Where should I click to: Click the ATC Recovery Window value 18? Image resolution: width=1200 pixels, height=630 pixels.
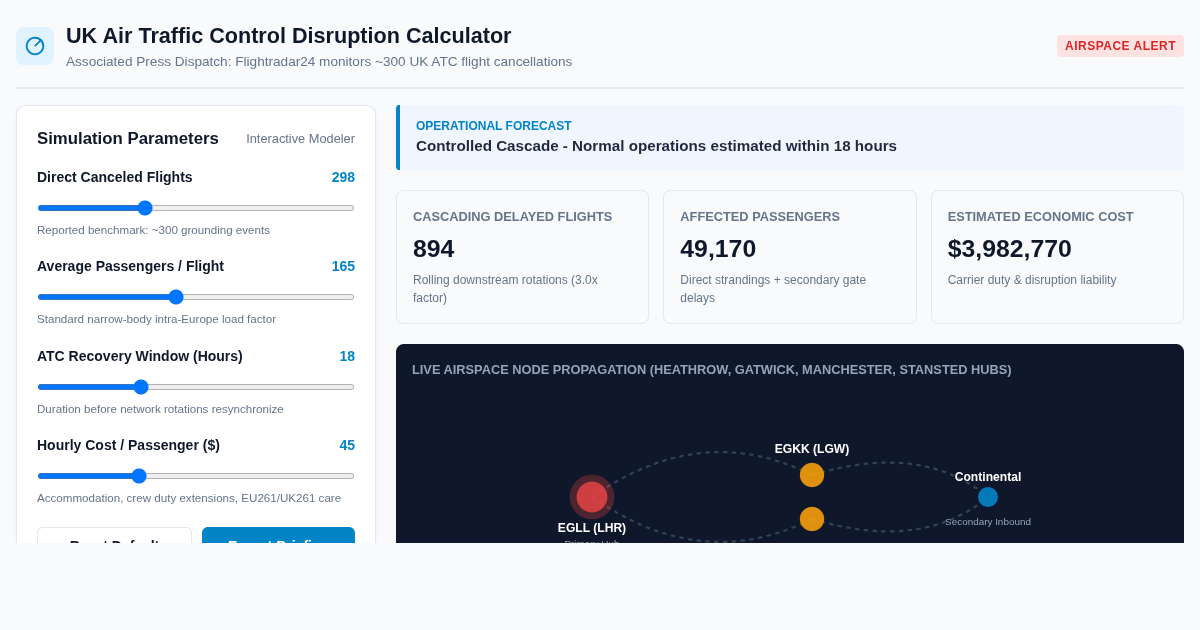[347, 356]
